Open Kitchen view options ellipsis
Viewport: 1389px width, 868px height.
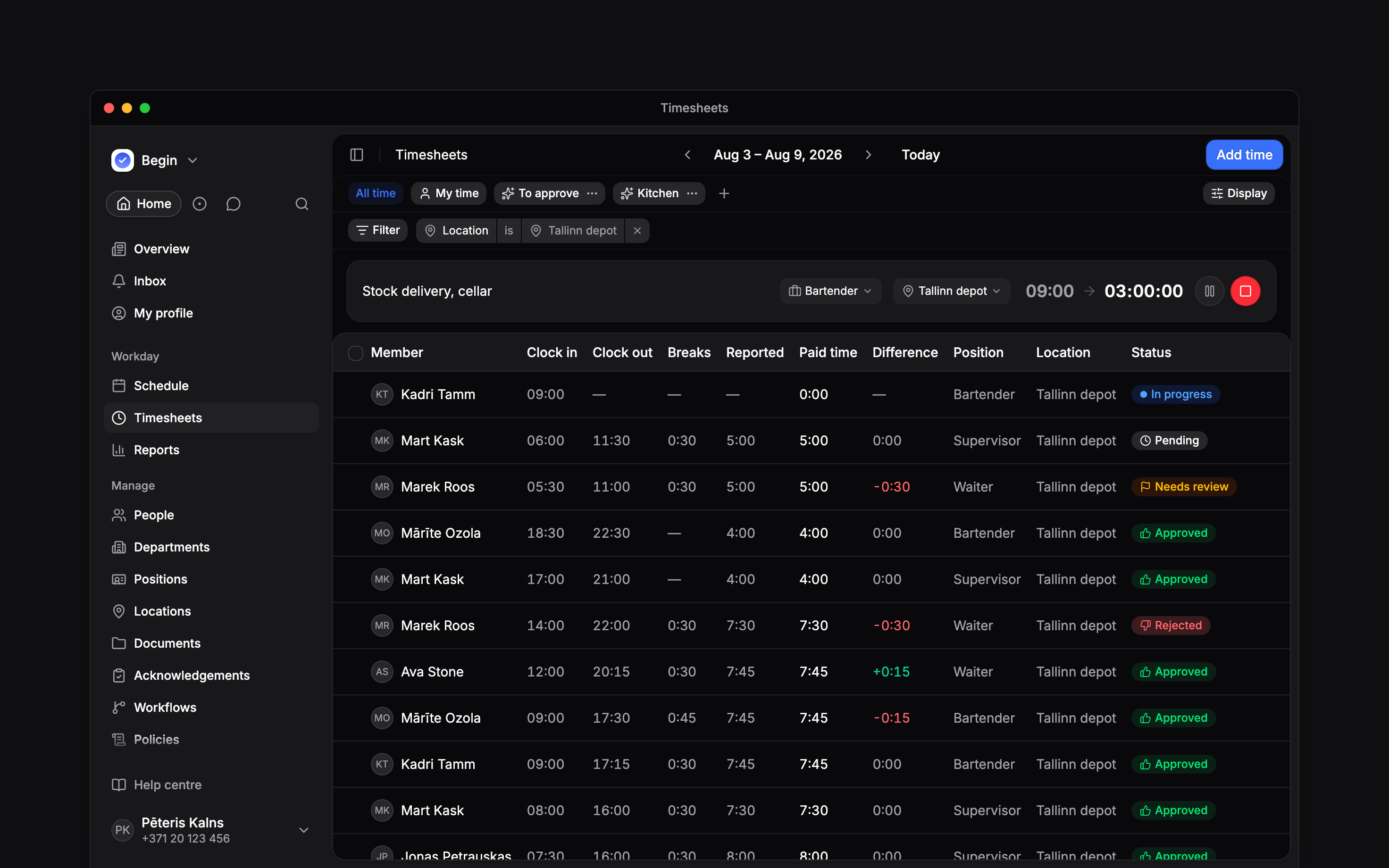[692, 193]
